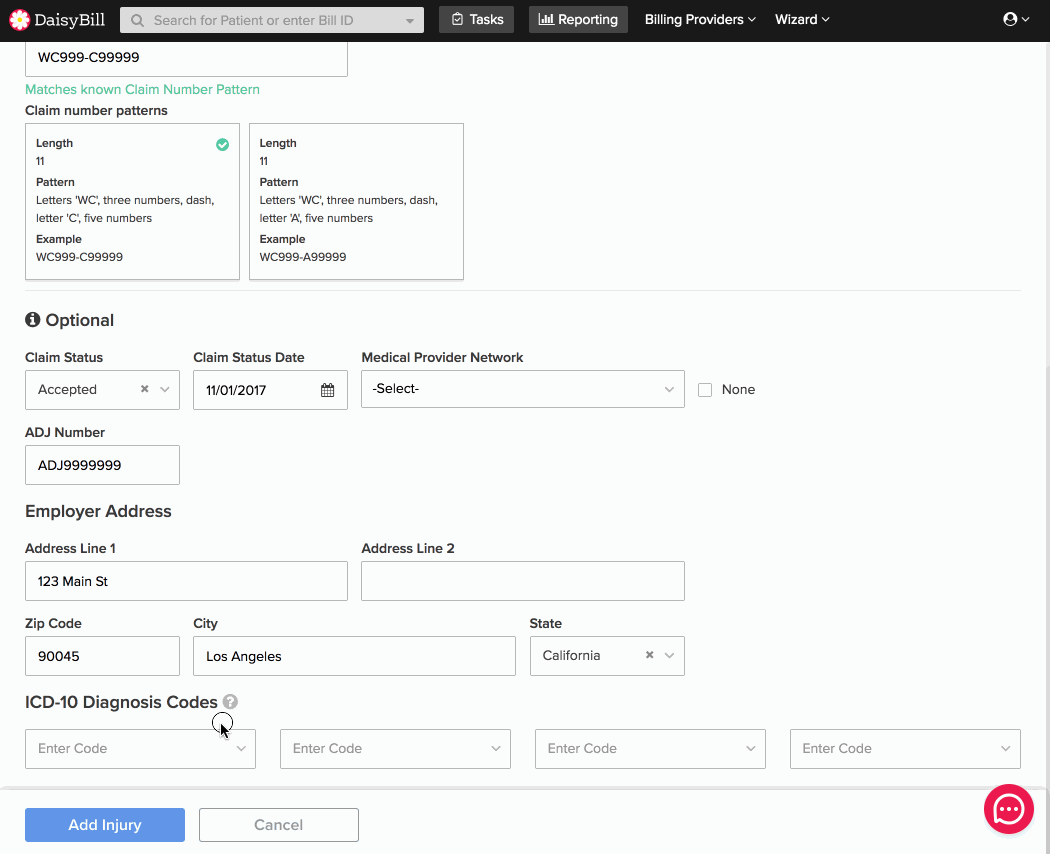Expand the State dropdown
This screenshot has height=854, width=1050.
point(669,655)
